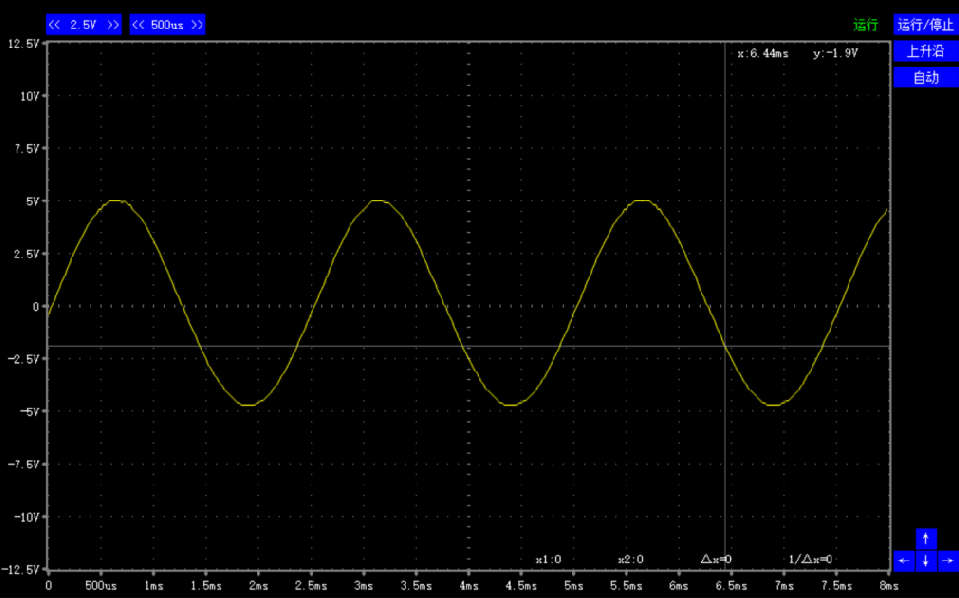Viewport: 959px width, 598px height.
Task: Increase voltage scale with >> beside 2.5V
Action: 113,24
